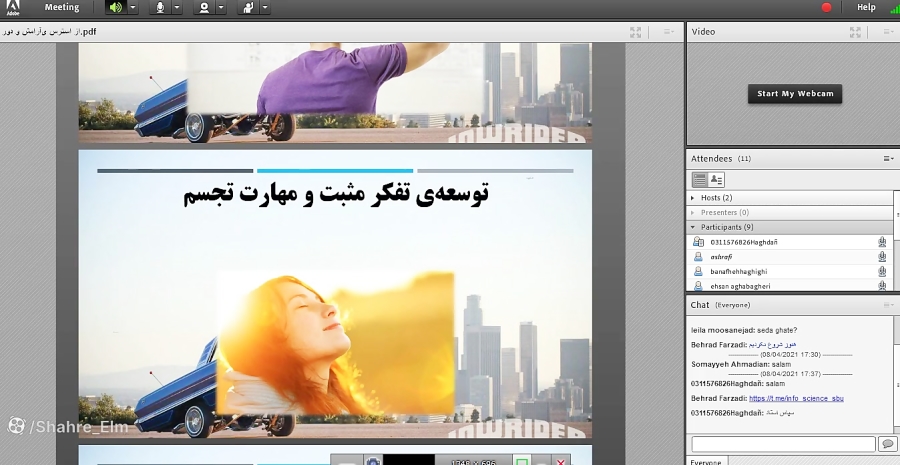Open the Share pod options menu
Viewport: 900px width, 465px height.
(669, 32)
